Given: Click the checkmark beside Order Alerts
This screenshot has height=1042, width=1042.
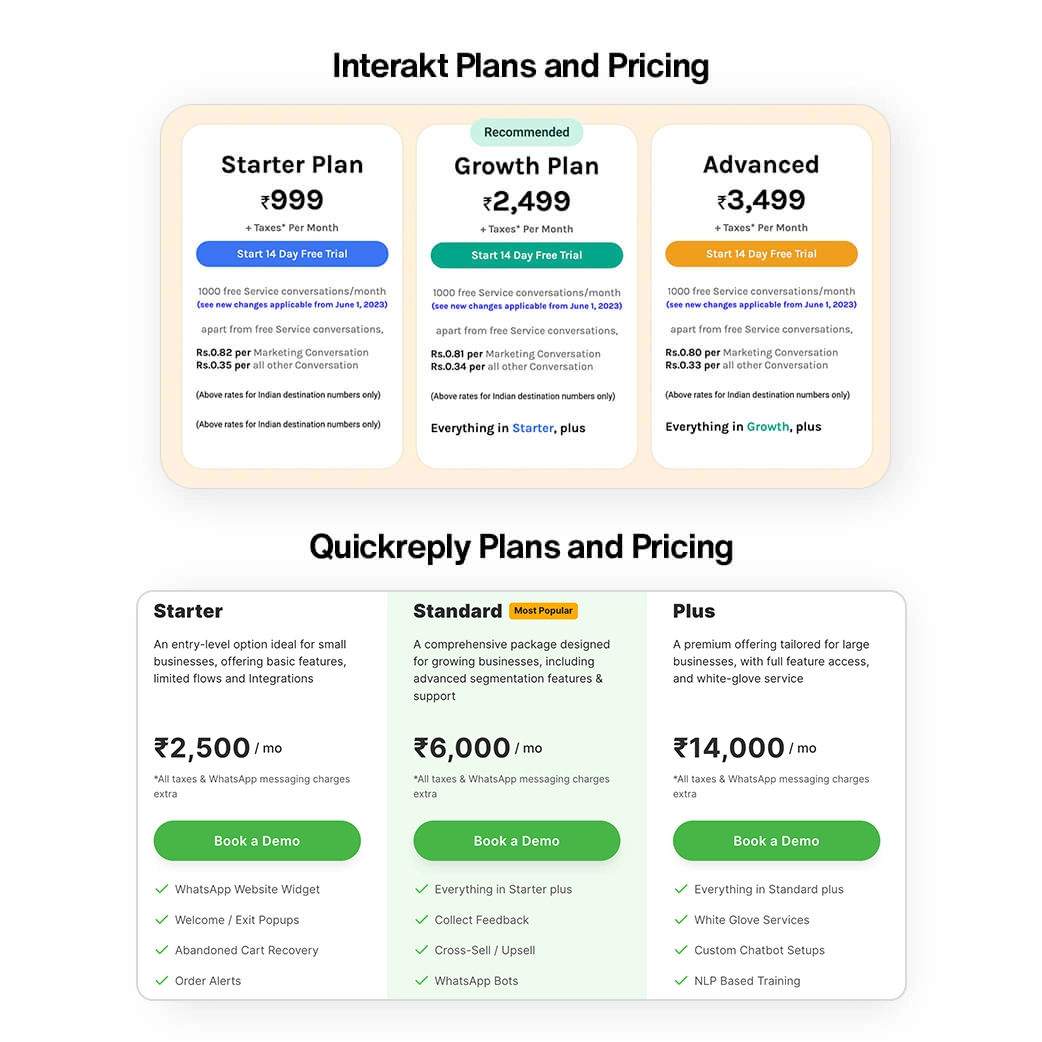Looking at the screenshot, I should point(161,981).
